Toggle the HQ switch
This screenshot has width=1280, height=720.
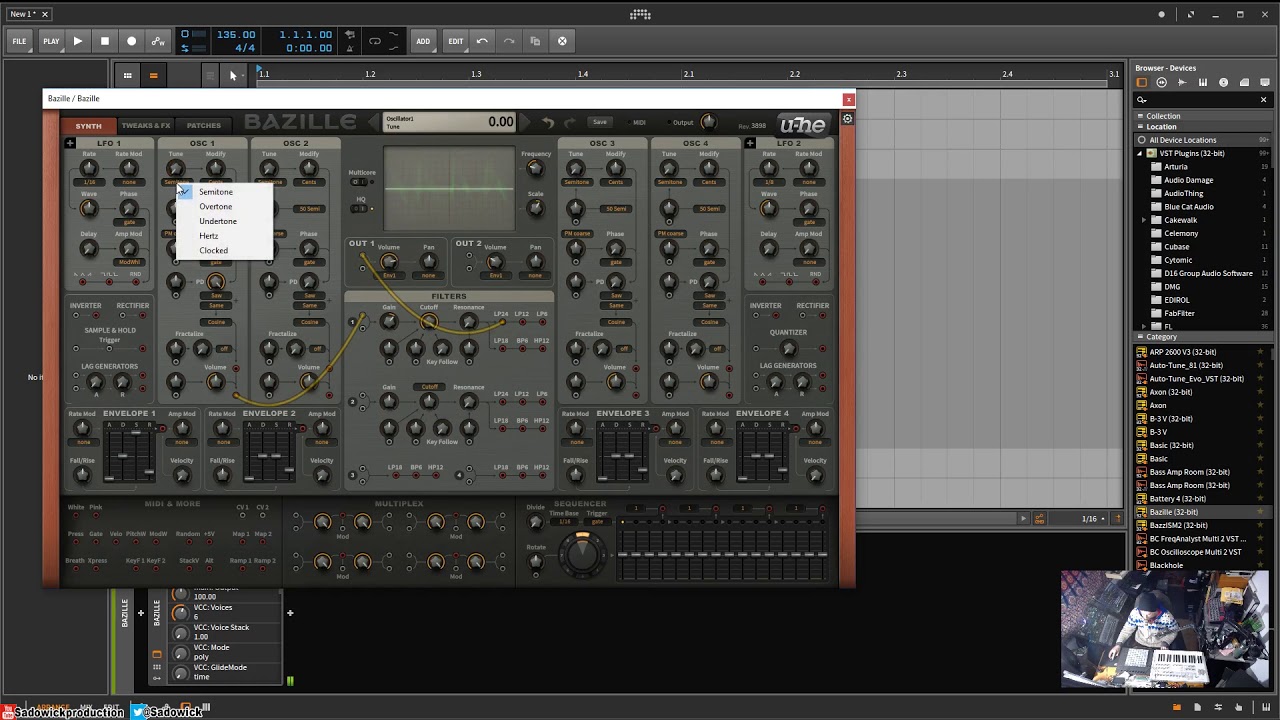coord(359,208)
